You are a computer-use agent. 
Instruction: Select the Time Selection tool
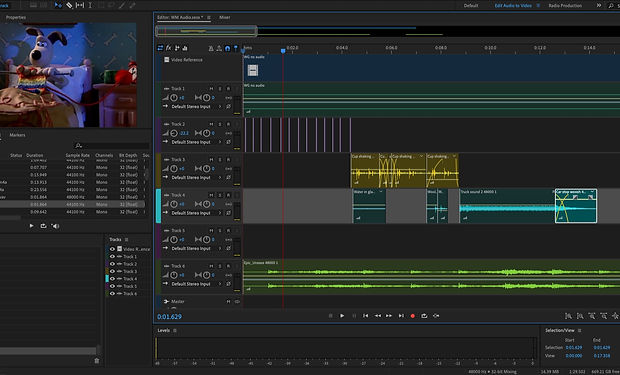tap(90, 5)
